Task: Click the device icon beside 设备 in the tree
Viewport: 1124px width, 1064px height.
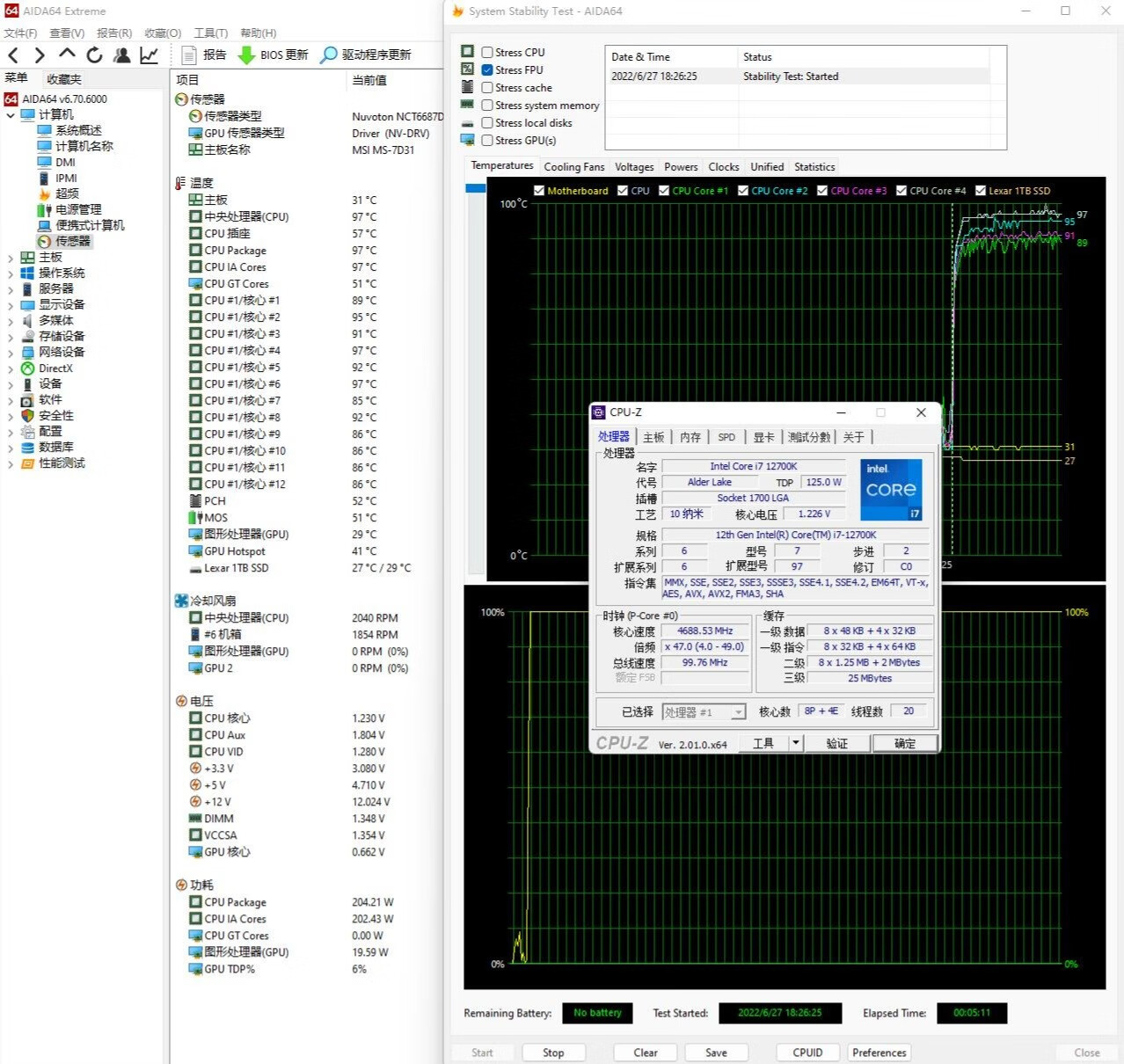Action: pyautogui.click(x=27, y=384)
